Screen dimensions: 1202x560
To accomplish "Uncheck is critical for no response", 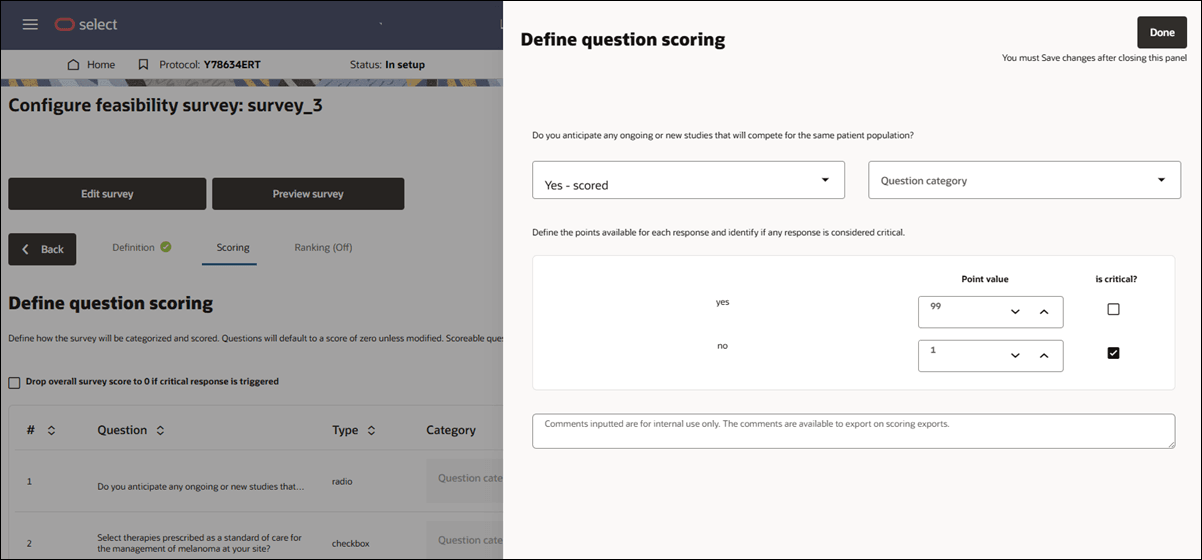I will (x=1113, y=353).
